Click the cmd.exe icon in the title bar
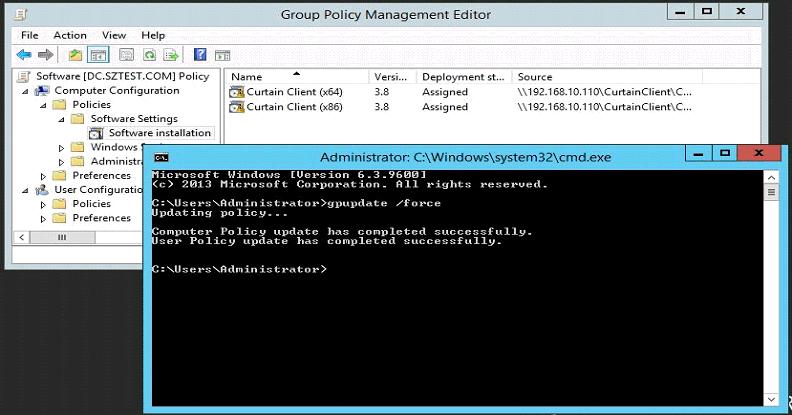Image resolution: width=792 pixels, height=415 pixels. tap(162, 157)
